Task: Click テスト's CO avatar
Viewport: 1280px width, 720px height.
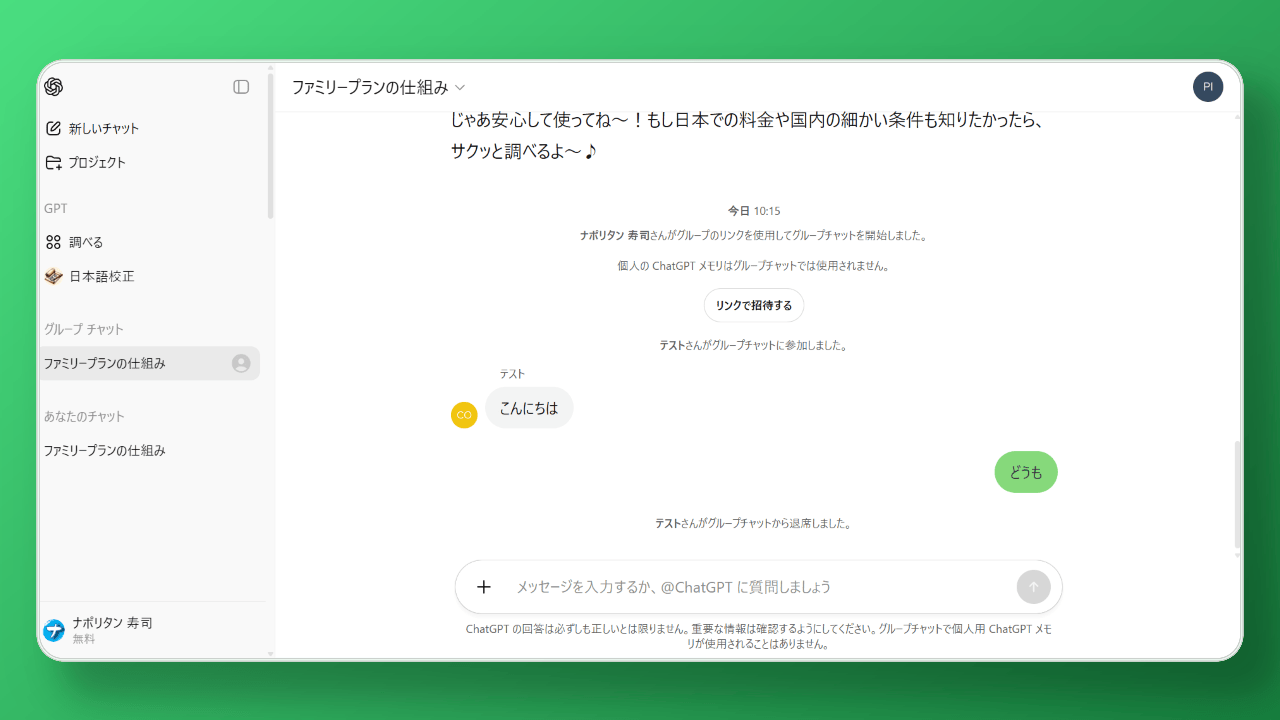Action: pos(464,414)
